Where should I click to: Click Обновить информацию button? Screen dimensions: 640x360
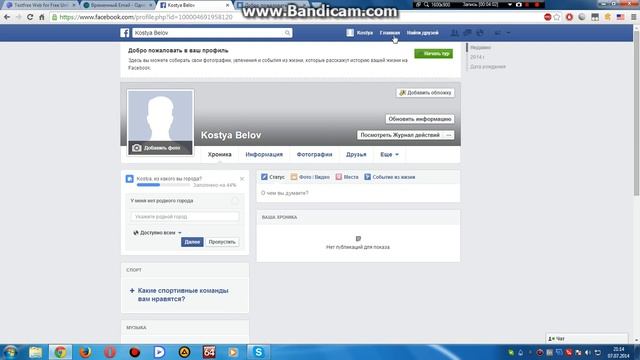tap(420, 119)
